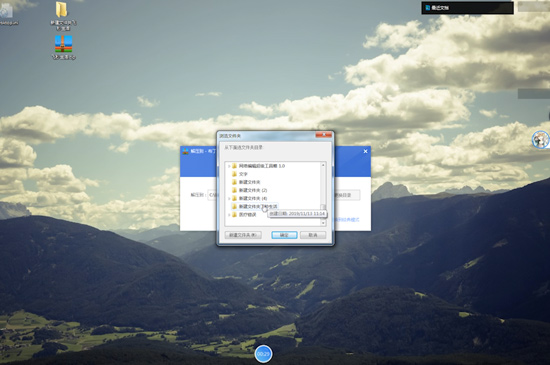The height and width of the screenshot is (365, 550).
Task: Click the folder tree's scroll-up arrow
Action: (x=323, y=165)
